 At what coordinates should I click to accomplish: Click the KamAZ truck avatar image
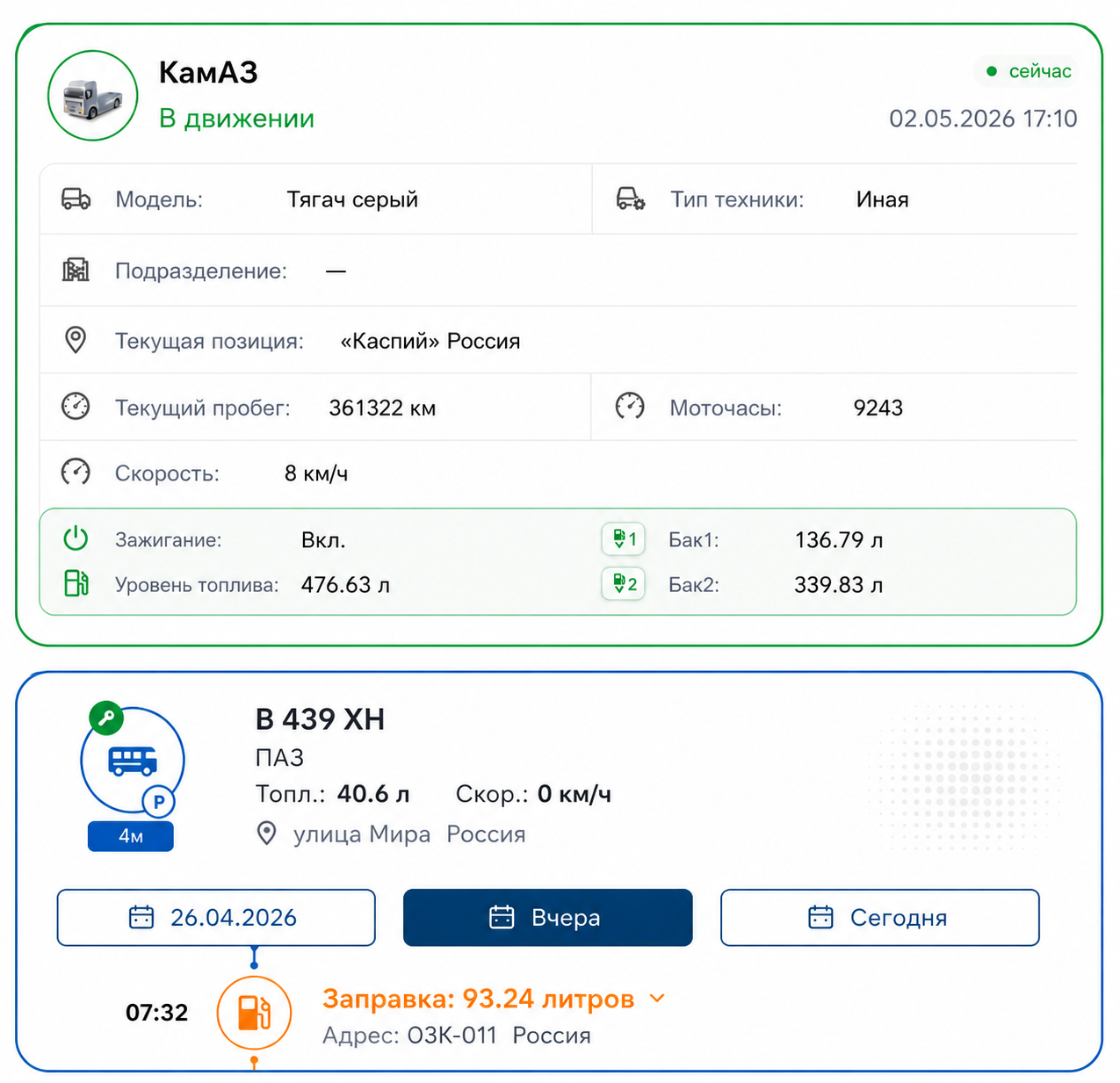tap(92, 96)
